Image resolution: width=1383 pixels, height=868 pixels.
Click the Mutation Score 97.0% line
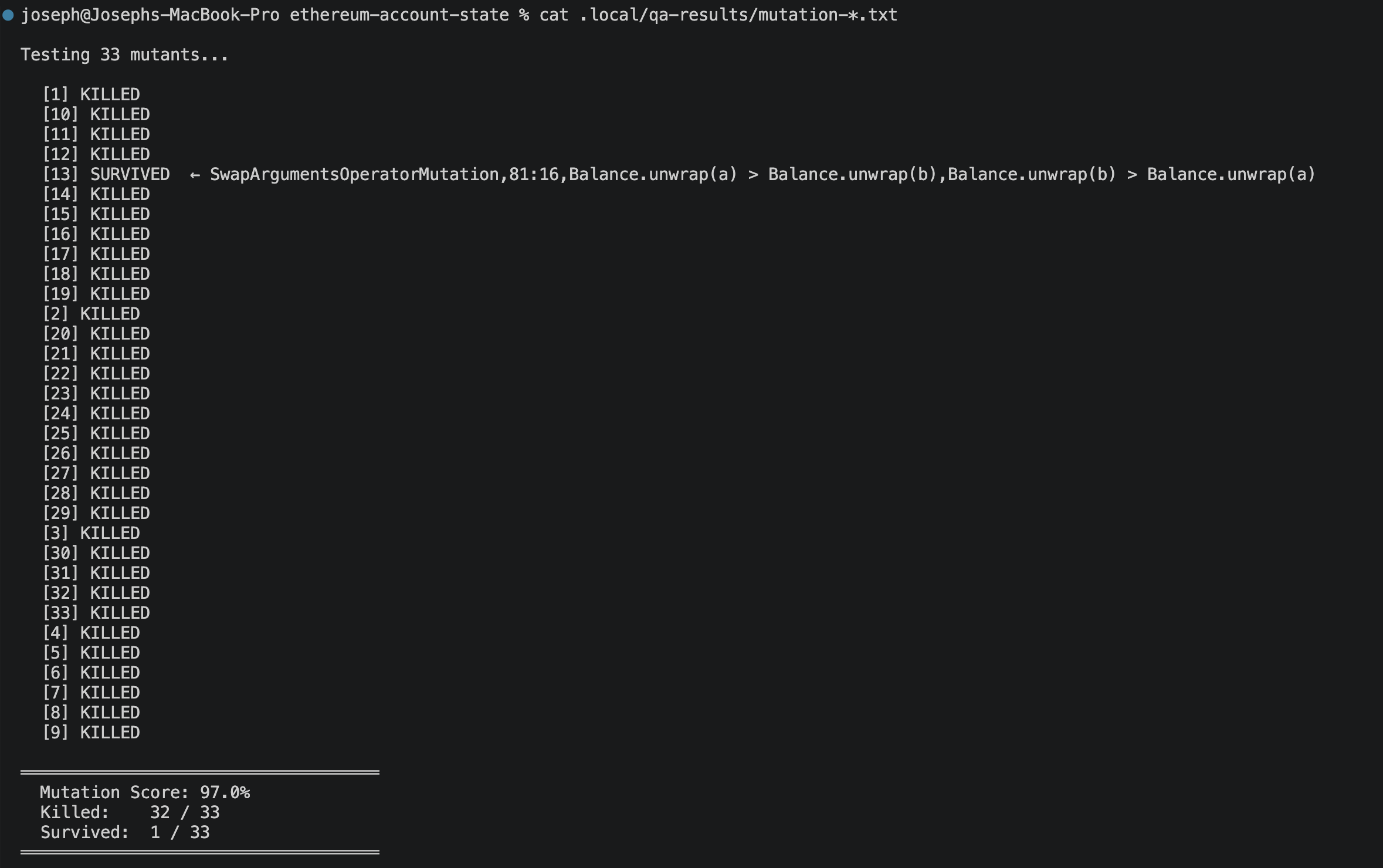pos(145,793)
